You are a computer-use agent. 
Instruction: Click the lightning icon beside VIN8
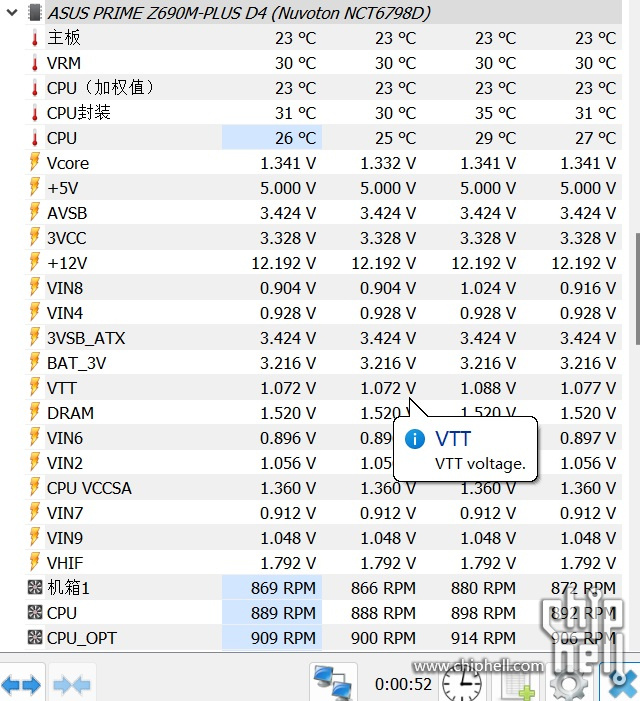pyautogui.click(x=34, y=287)
